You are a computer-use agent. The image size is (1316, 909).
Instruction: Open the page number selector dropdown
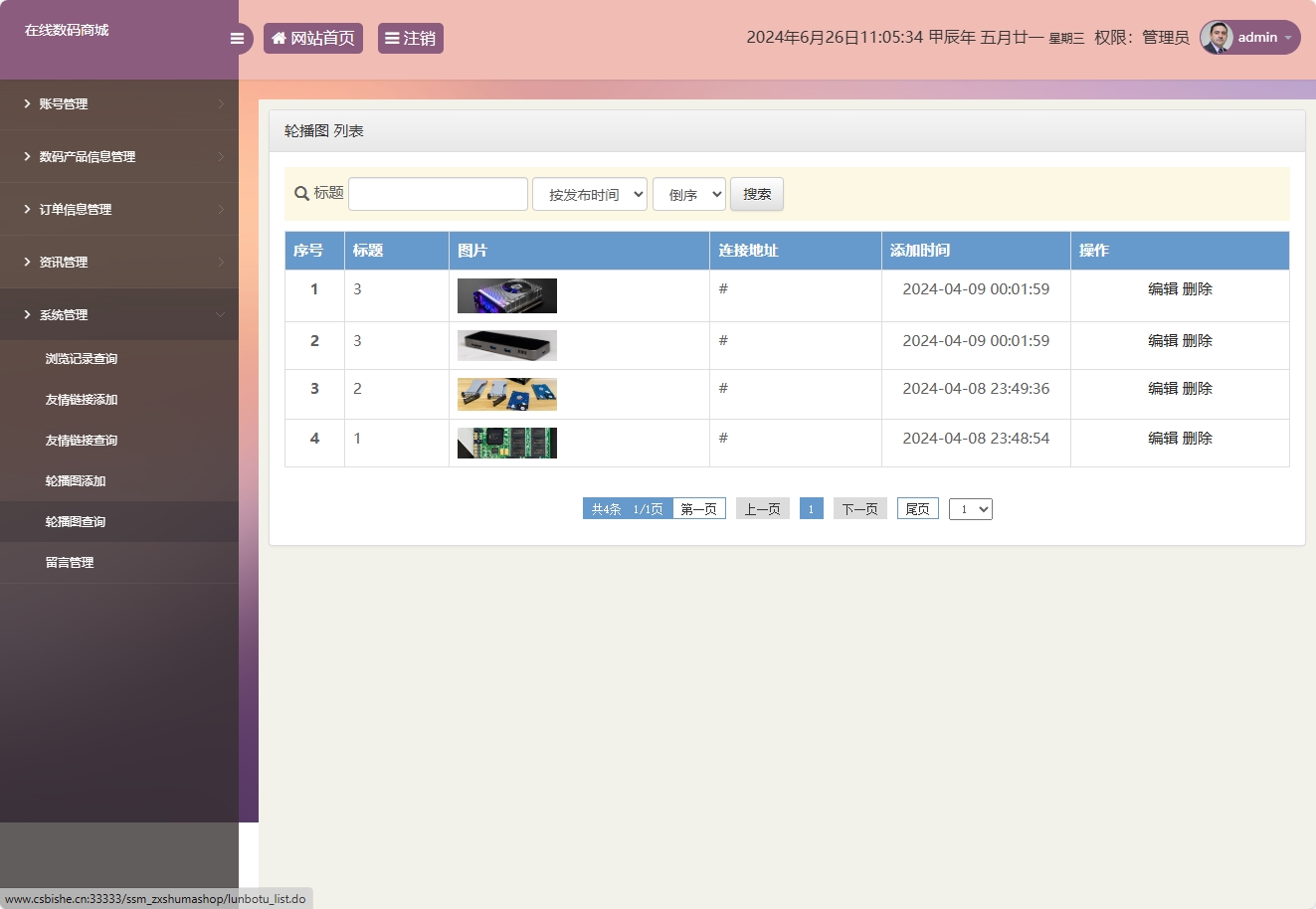pyautogui.click(x=970, y=508)
